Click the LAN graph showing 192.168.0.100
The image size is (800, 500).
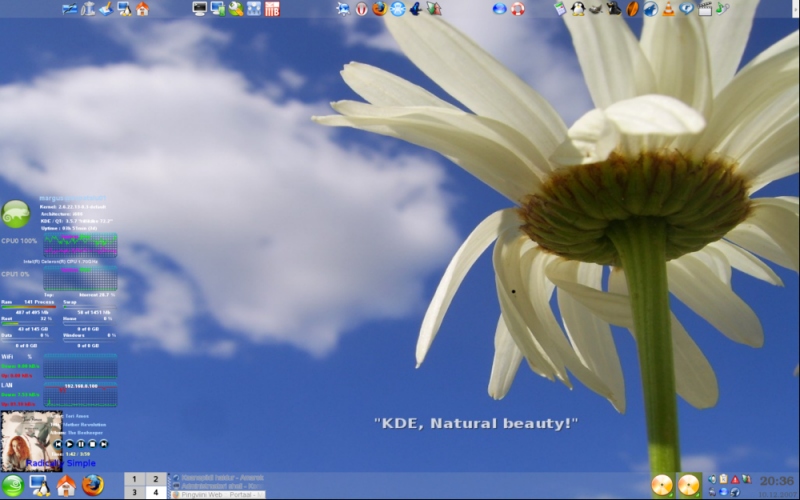80,394
